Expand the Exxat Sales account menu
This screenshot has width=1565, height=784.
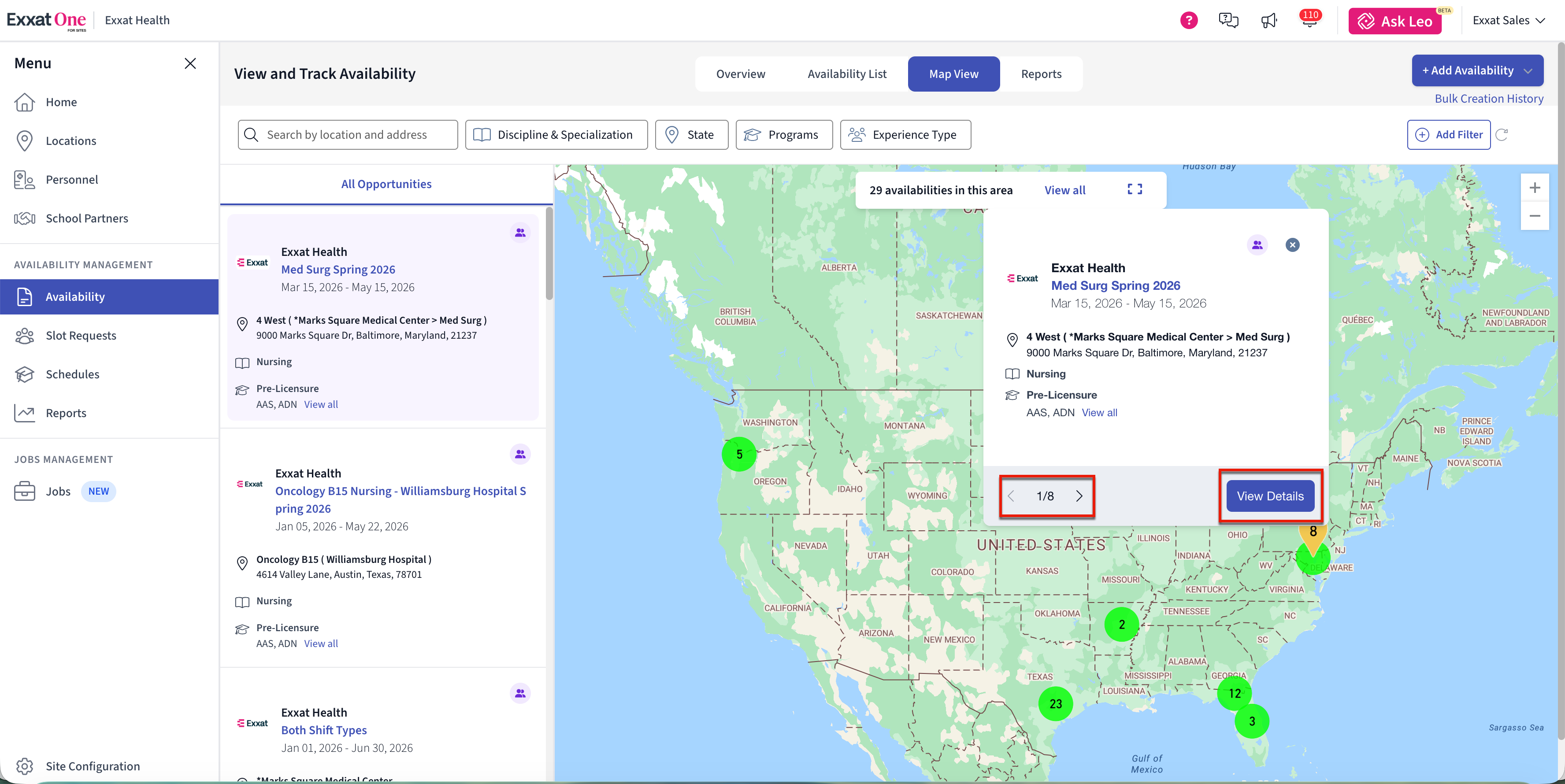(x=1508, y=21)
